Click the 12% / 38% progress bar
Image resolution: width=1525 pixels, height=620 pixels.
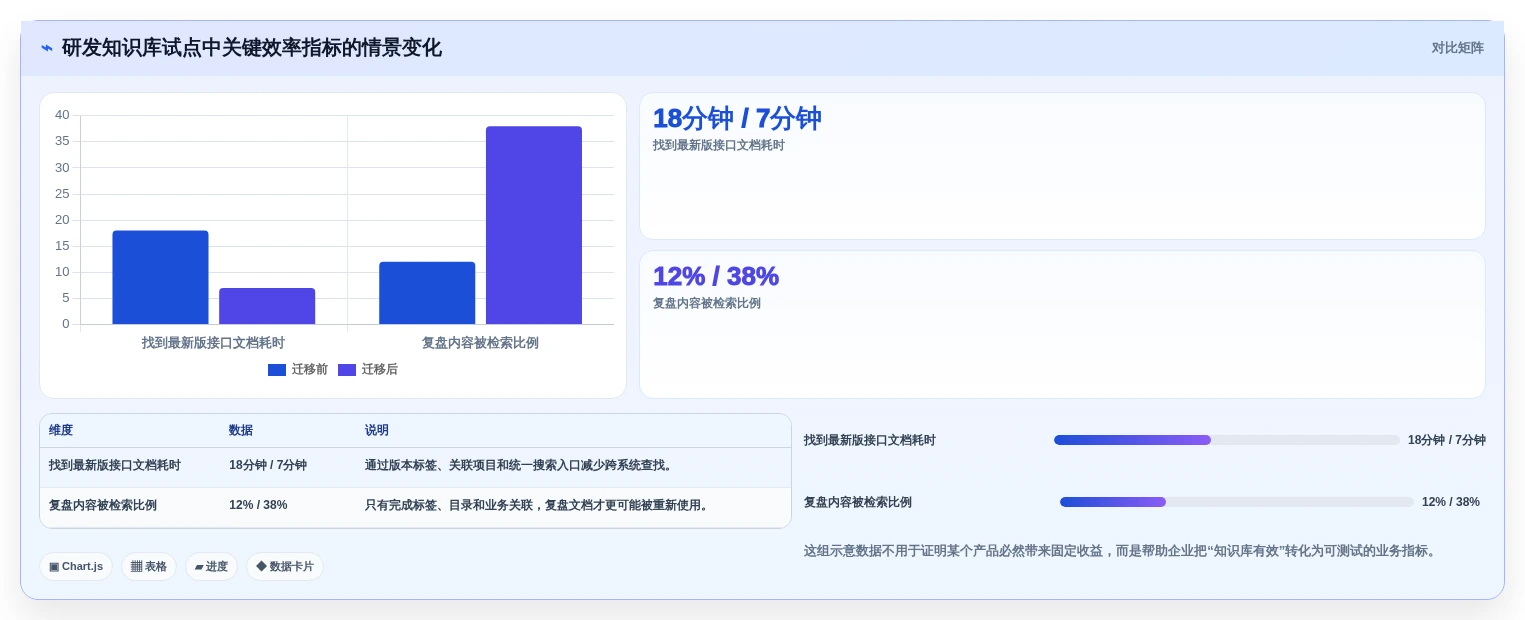(1237, 502)
